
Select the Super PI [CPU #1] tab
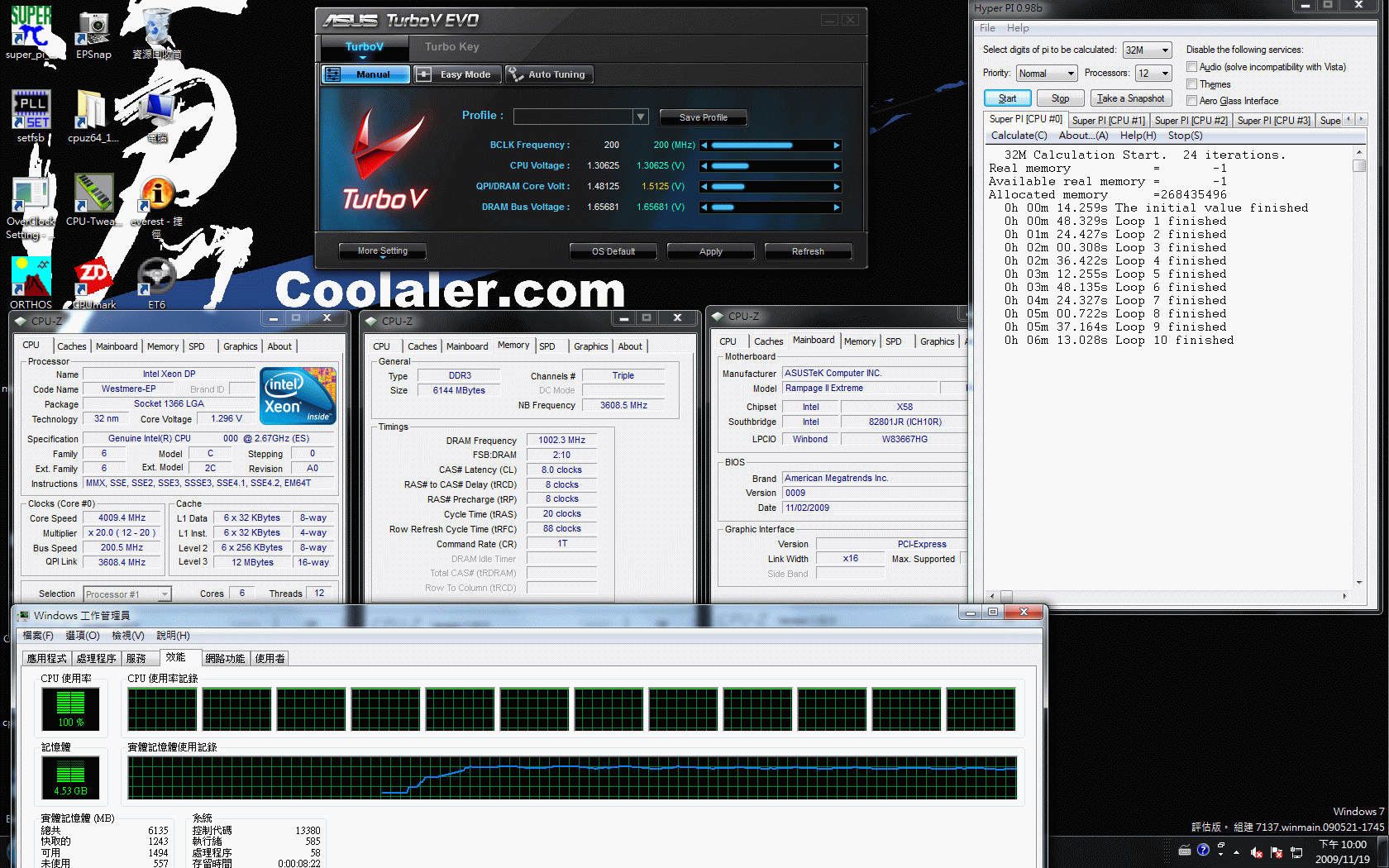1109,120
